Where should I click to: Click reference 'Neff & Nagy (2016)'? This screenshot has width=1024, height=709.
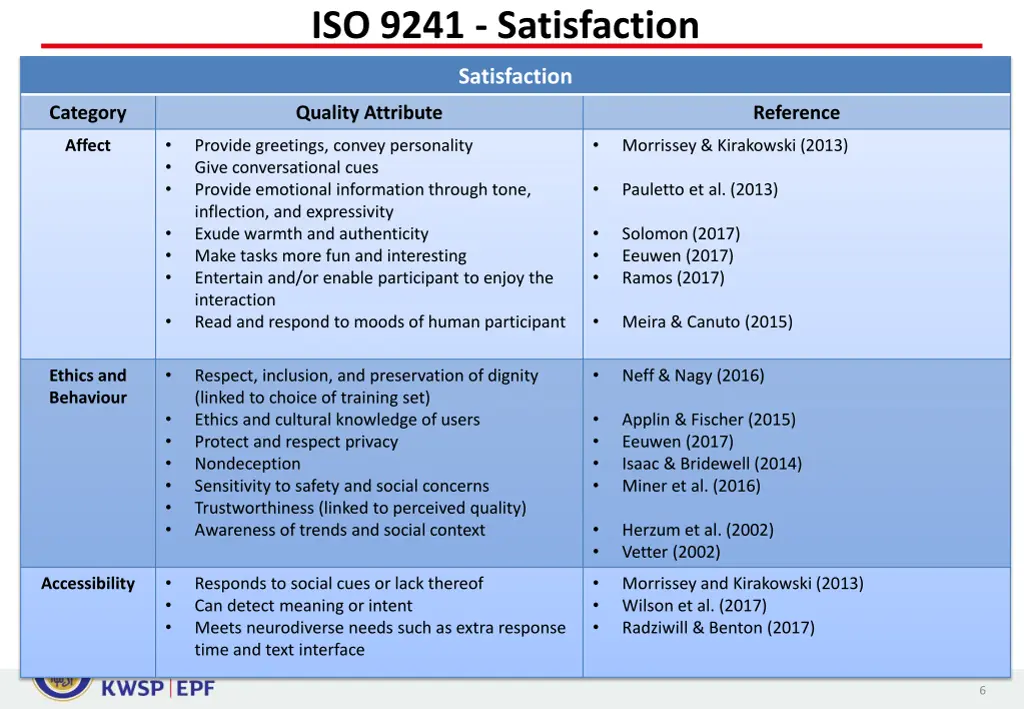click(x=692, y=375)
